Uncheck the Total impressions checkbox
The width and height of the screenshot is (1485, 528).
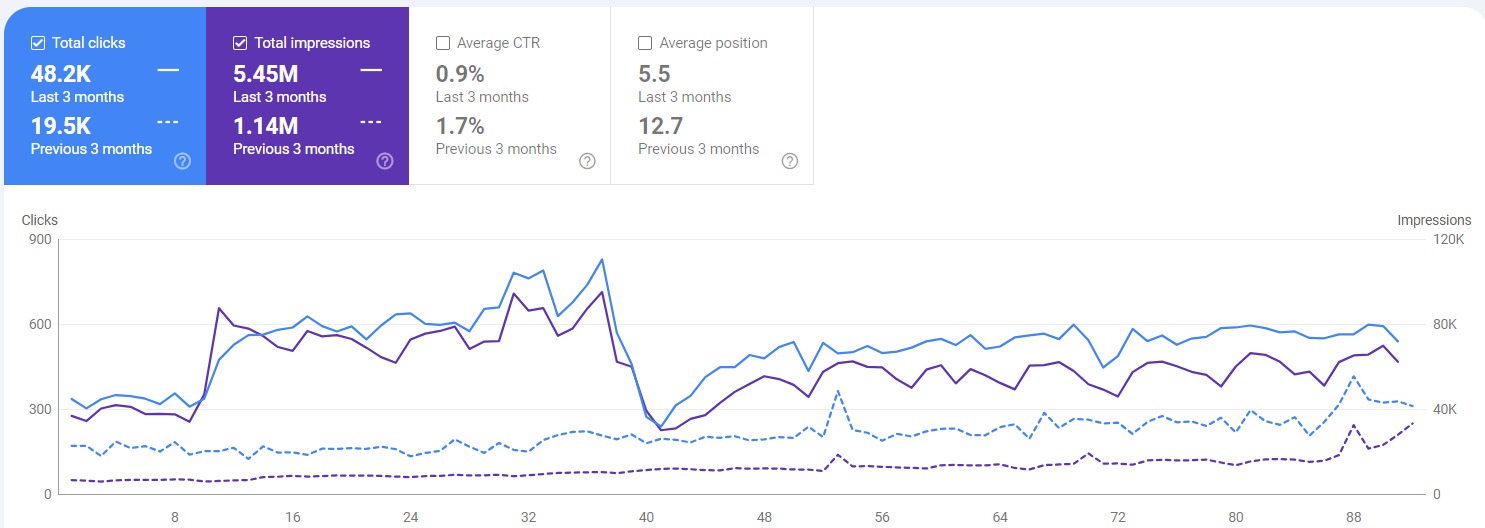point(240,43)
